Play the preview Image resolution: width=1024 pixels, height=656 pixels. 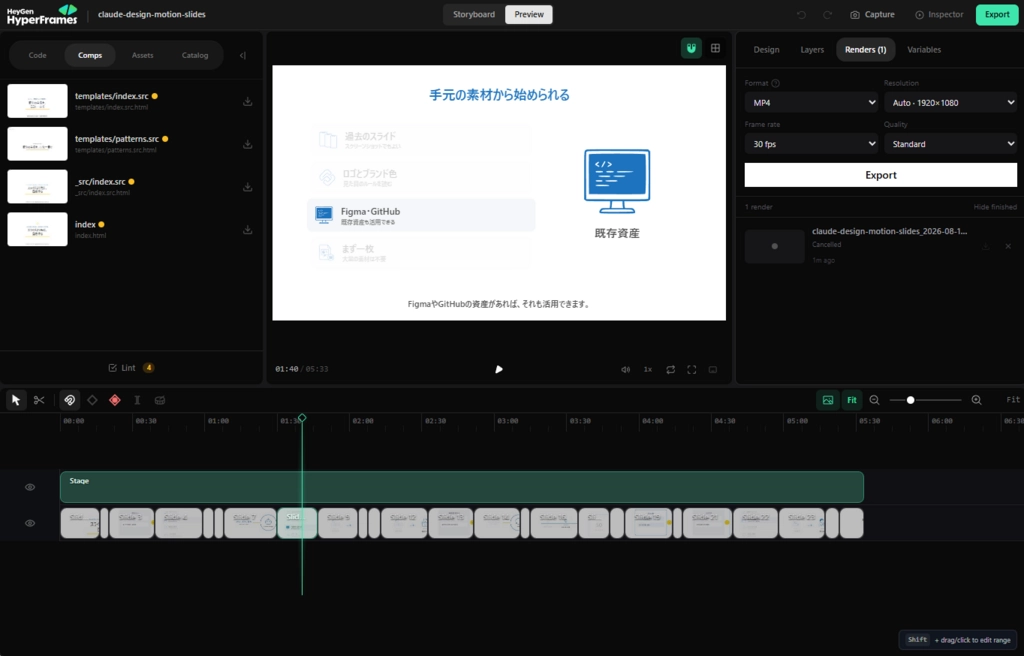click(499, 369)
